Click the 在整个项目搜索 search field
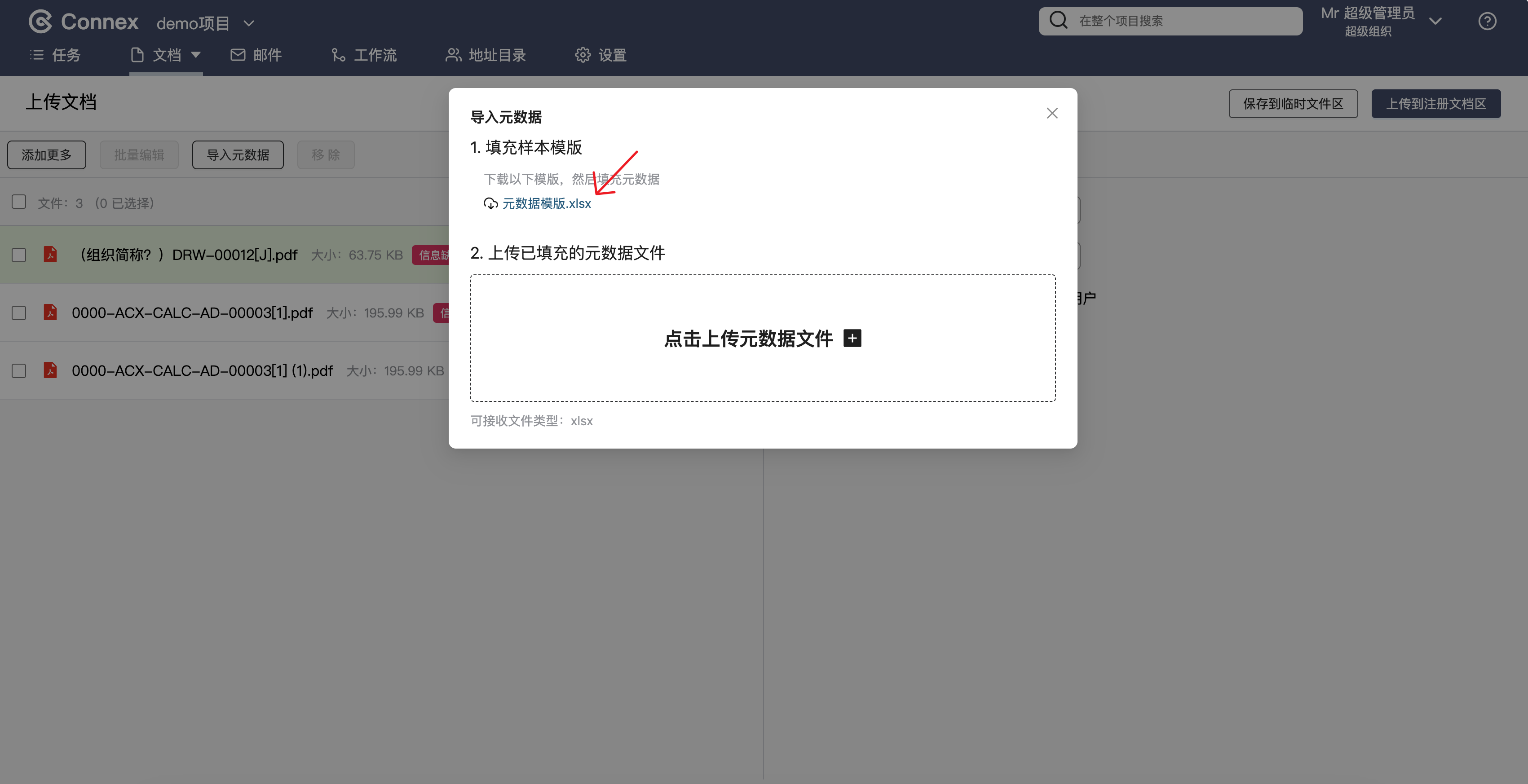Screen dimensions: 1528x784 click(1170, 21)
